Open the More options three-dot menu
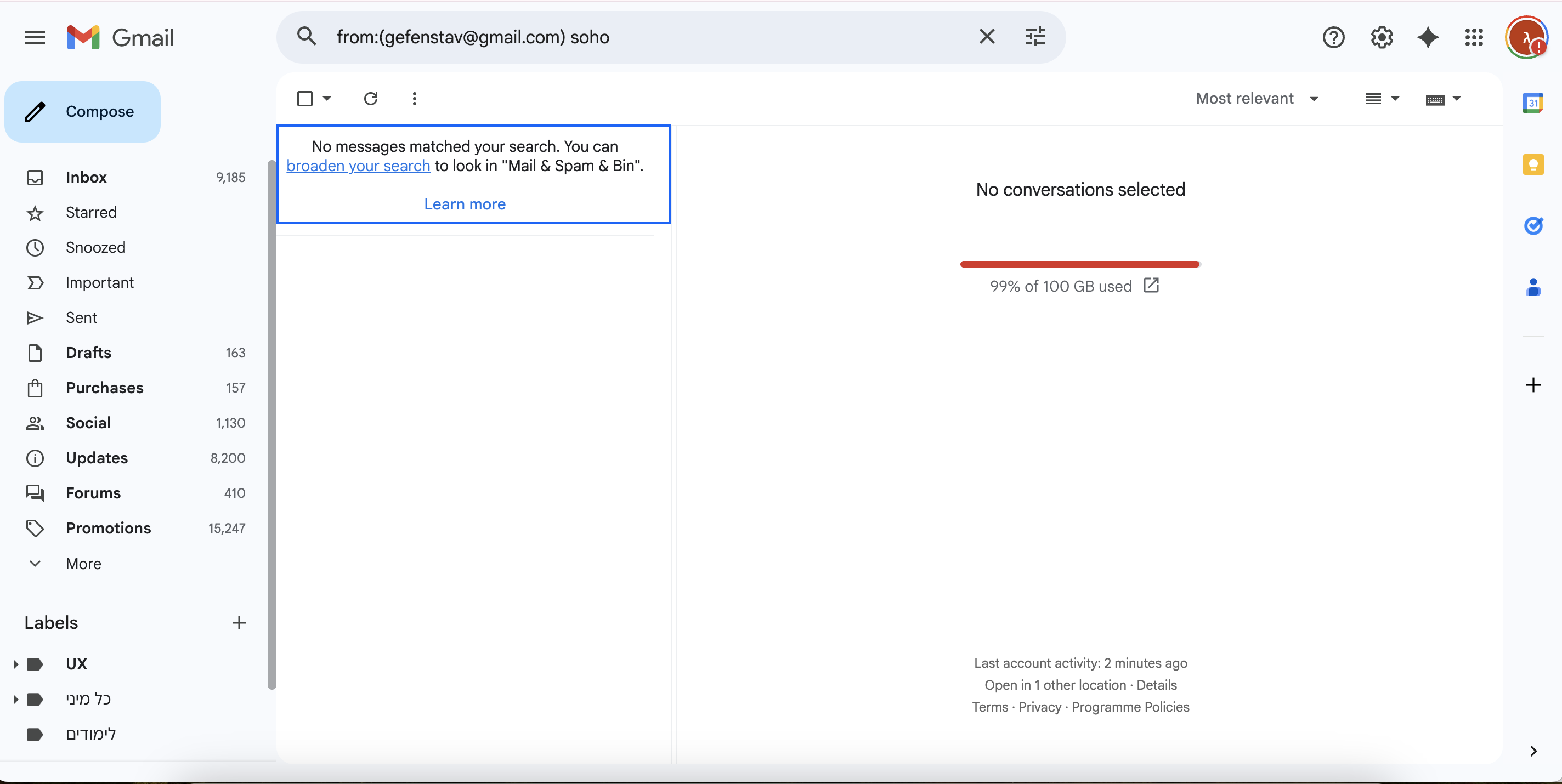Image resolution: width=1562 pixels, height=784 pixels. (x=414, y=98)
